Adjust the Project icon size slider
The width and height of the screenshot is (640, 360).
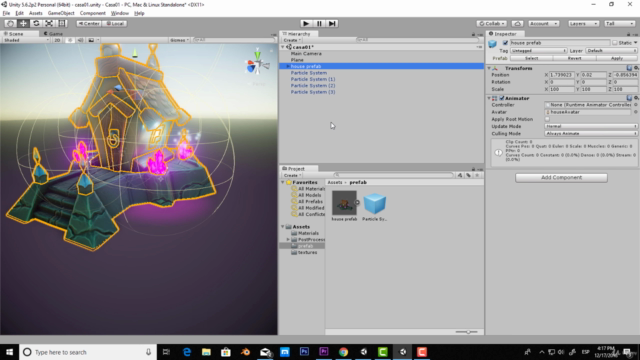click(467, 332)
